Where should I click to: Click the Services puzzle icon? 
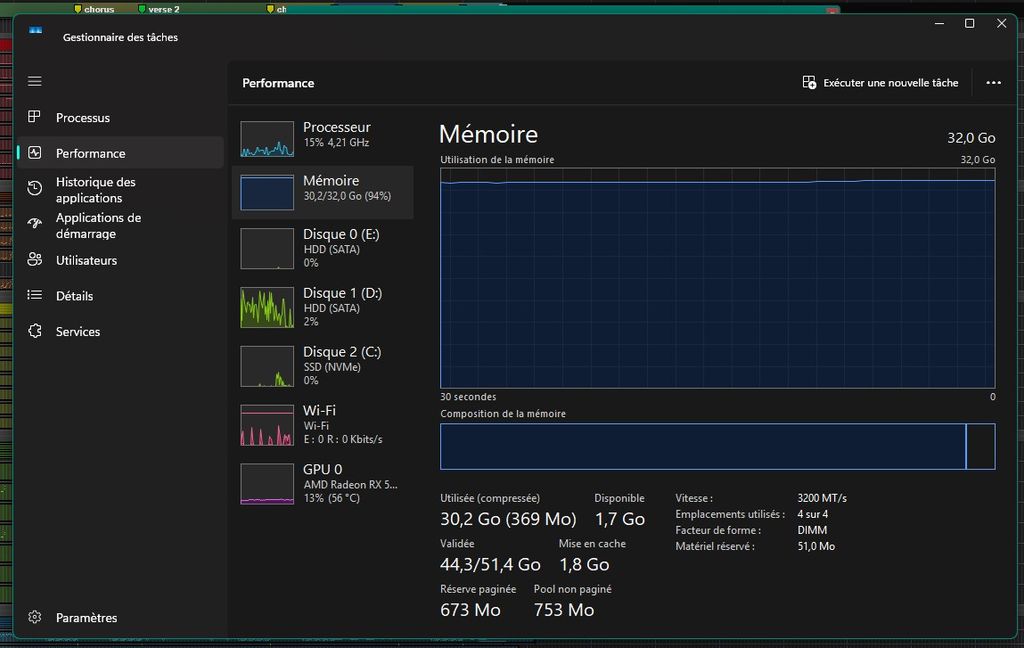coord(35,331)
